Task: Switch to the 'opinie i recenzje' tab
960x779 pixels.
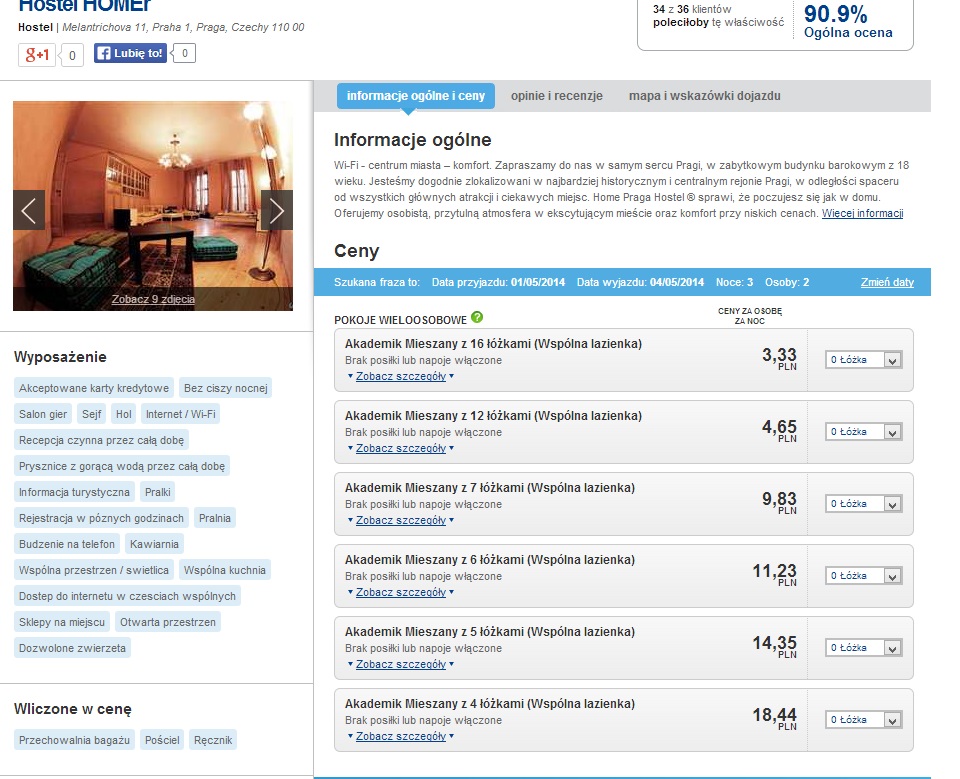Action: pos(557,96)
